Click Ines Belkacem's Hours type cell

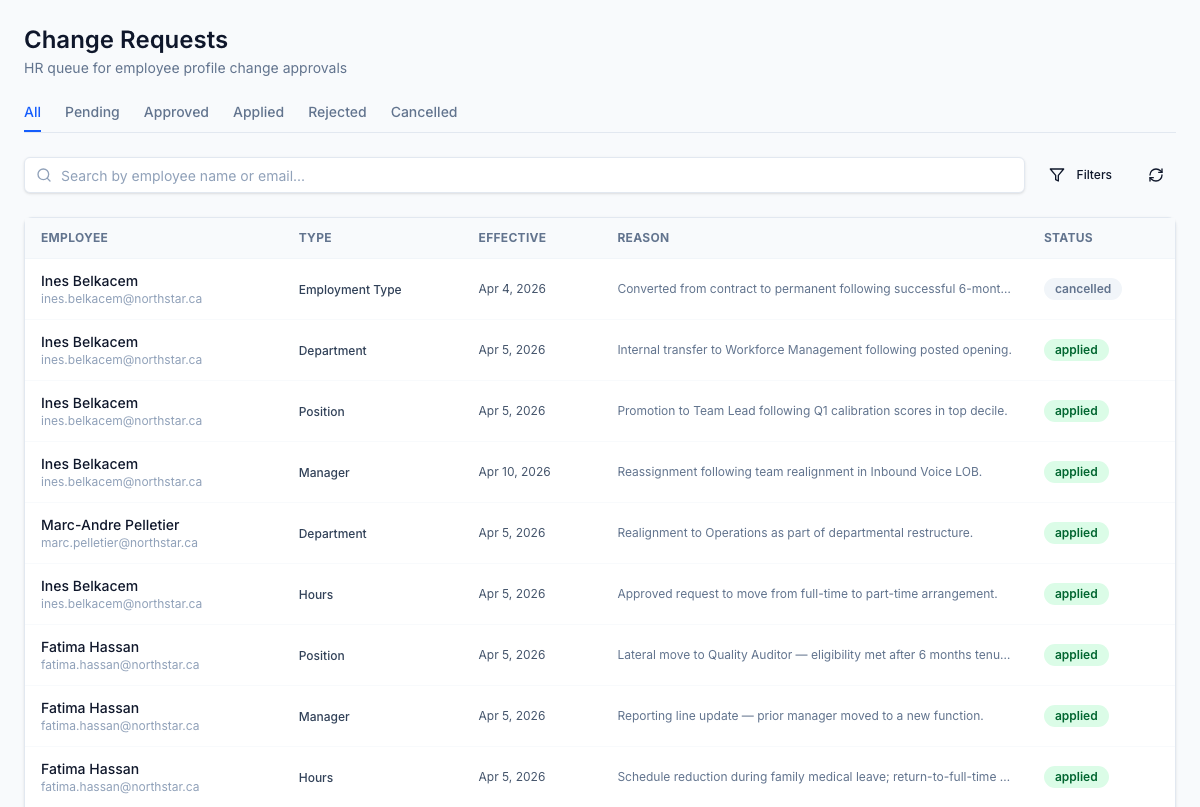(316, 595)
